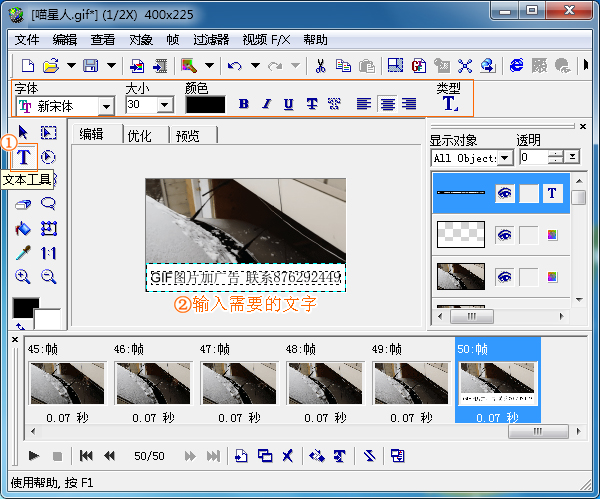Open the 编辑 menu
The image size is (600, 499).
point(65,39)
